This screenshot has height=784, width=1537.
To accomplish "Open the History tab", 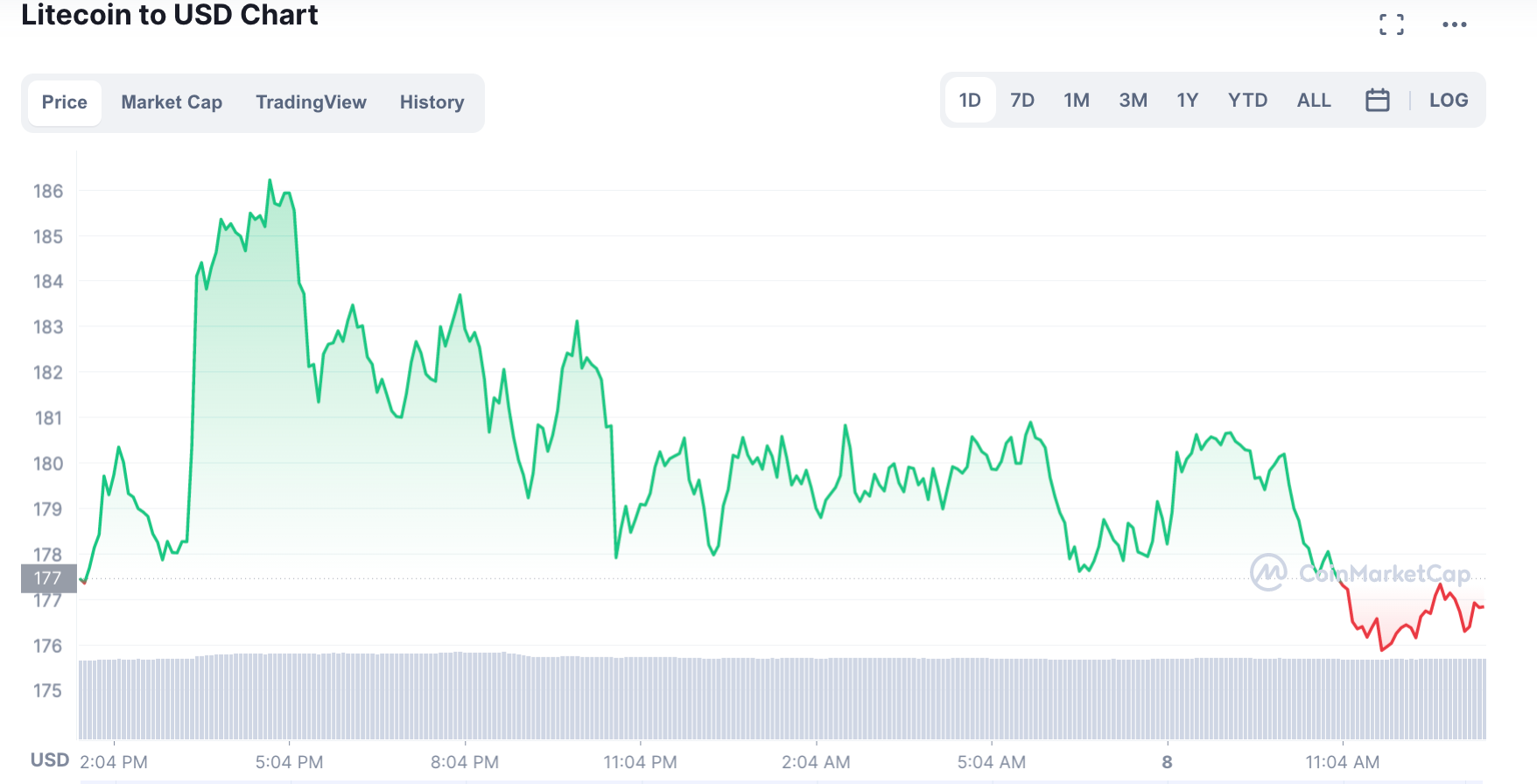I will 432,102.
